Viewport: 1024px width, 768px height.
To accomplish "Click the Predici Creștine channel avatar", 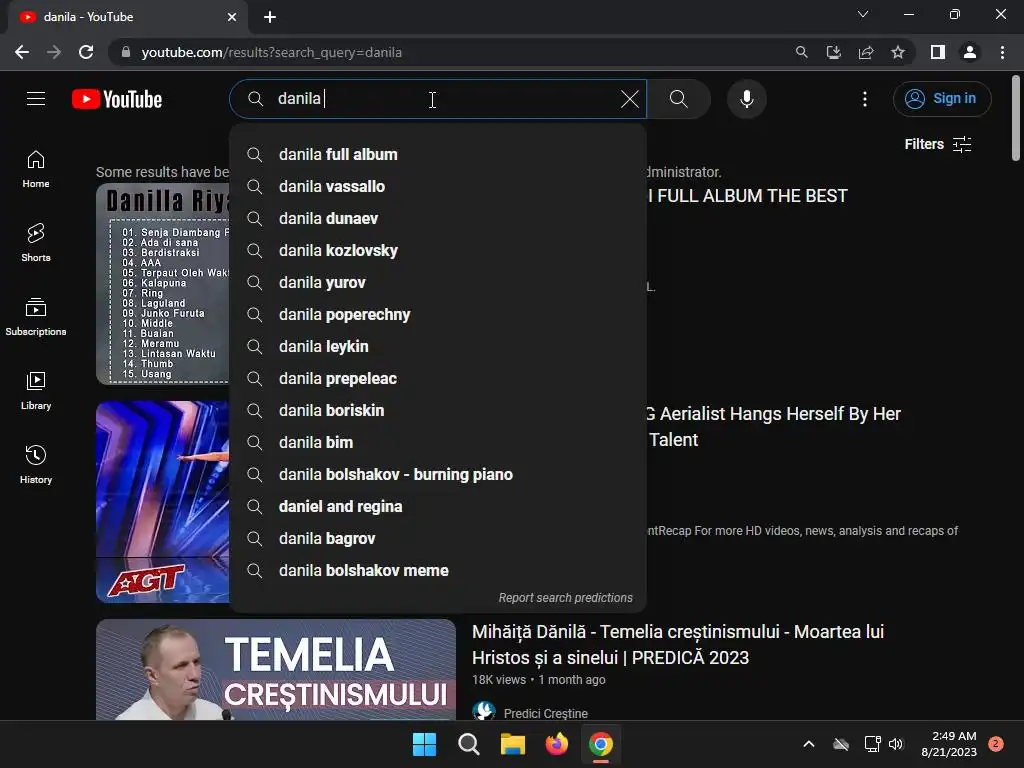I will tap(484, 711).
